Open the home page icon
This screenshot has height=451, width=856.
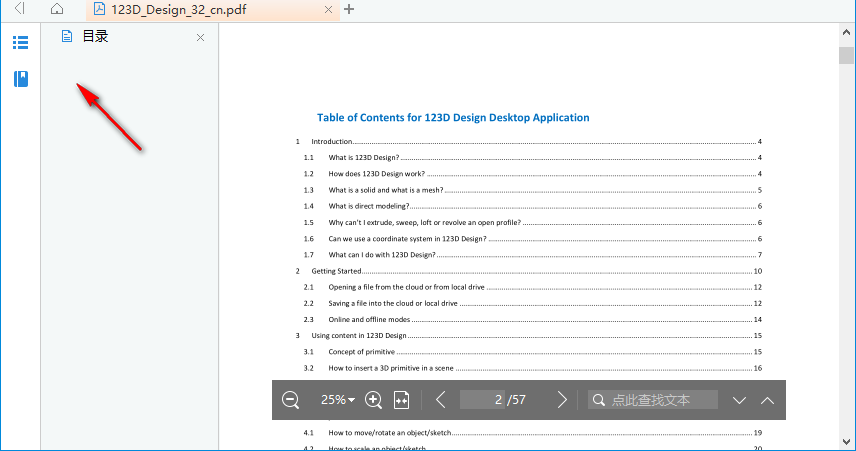(57, 9)
